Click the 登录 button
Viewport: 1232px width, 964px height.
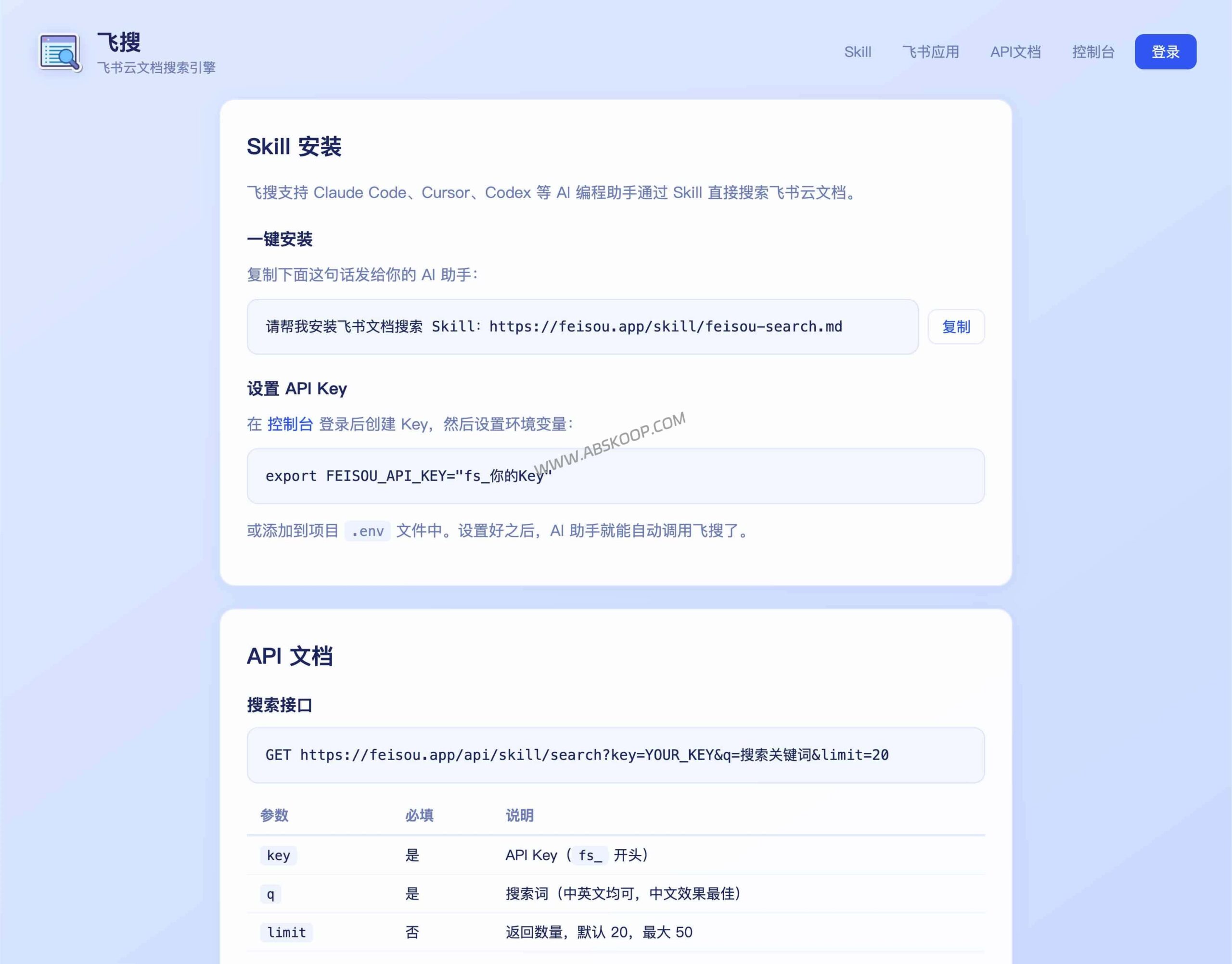(1166, 51)
